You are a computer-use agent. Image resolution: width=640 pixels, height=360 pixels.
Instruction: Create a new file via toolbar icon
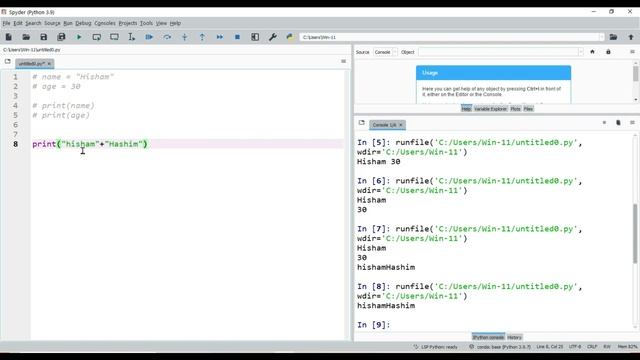(x=9, y=37)
